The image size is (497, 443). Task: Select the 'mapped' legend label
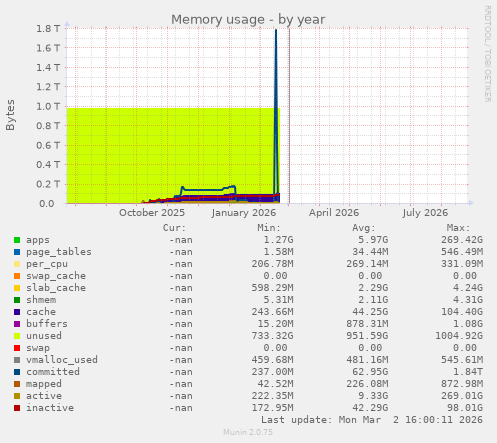click(x=44, y=384)
